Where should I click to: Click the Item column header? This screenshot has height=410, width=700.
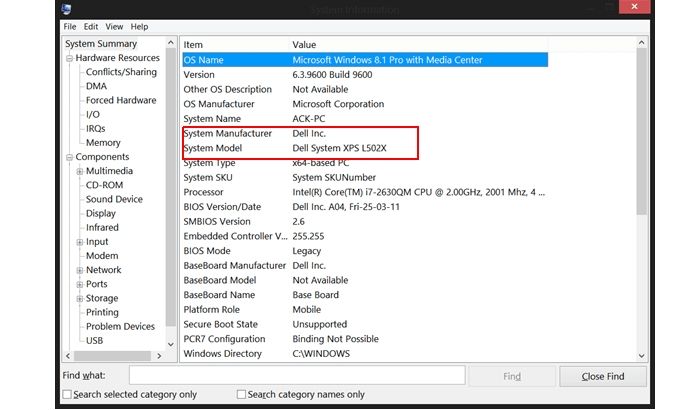click(193, 44)
